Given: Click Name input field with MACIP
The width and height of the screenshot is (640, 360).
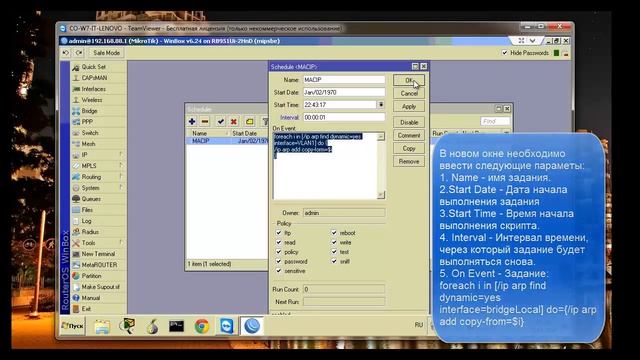Looking at the screenshot, I should pos(344,80).
